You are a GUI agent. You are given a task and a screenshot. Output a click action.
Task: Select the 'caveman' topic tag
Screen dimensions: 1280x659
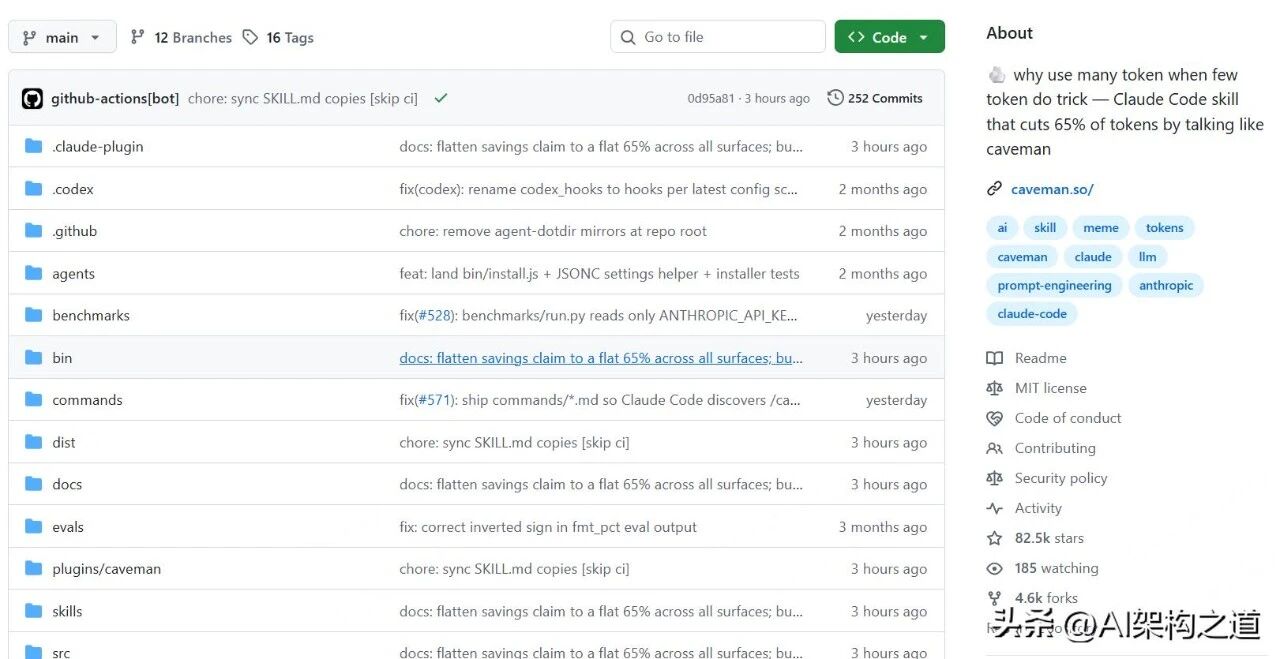coord(1022,257)
